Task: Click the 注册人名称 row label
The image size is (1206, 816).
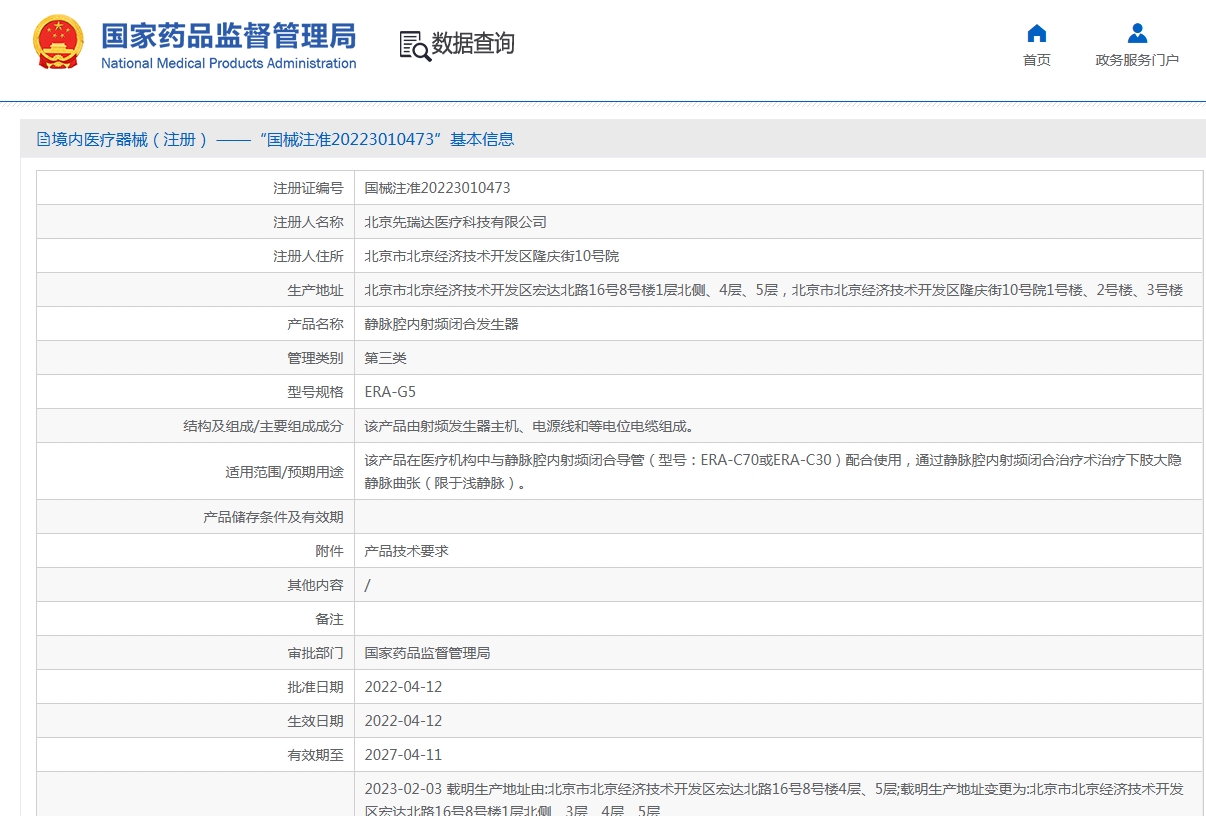Action: pyautogui.click(x=308, y=222)
